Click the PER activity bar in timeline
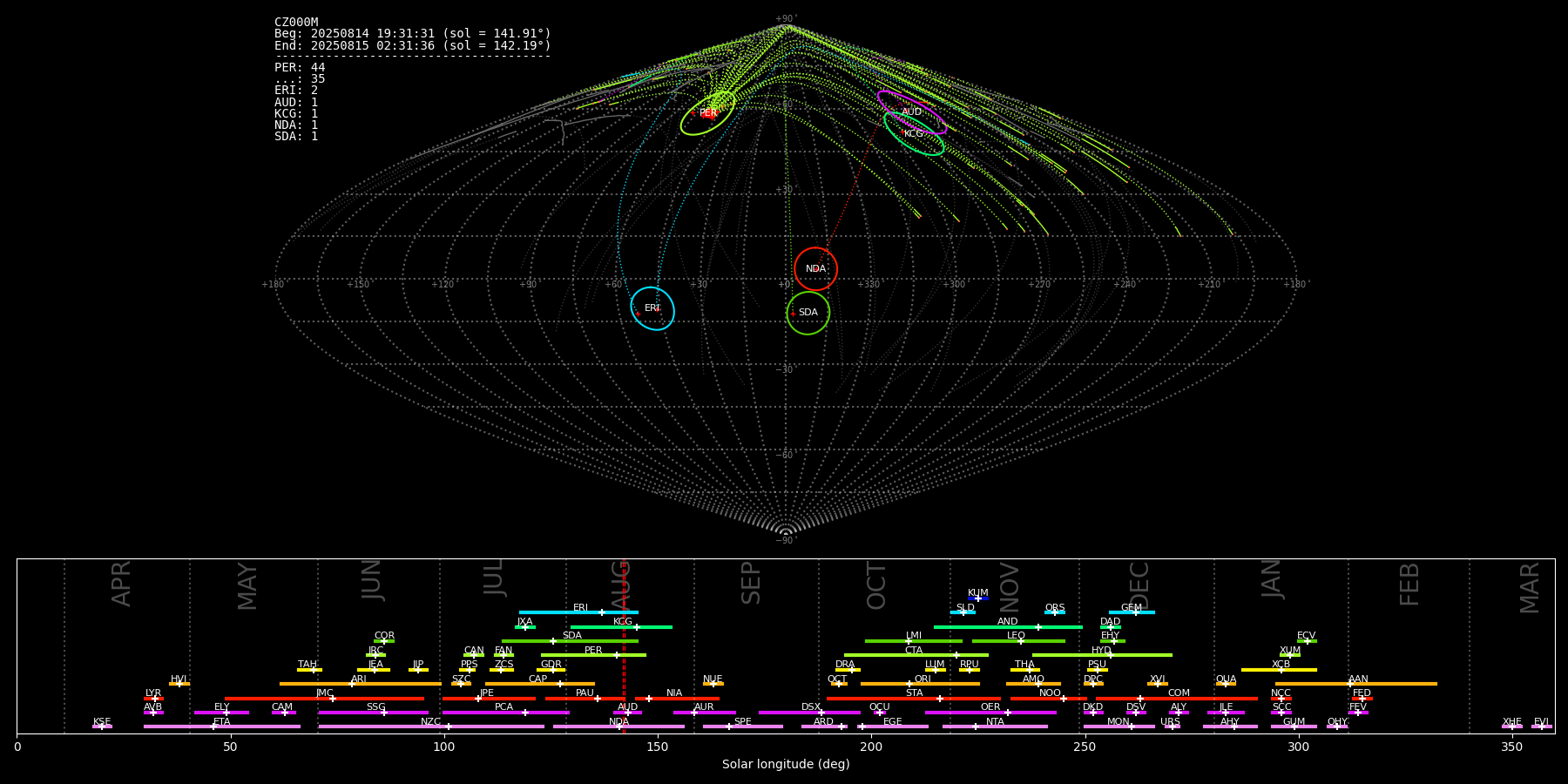 (593, 655)
